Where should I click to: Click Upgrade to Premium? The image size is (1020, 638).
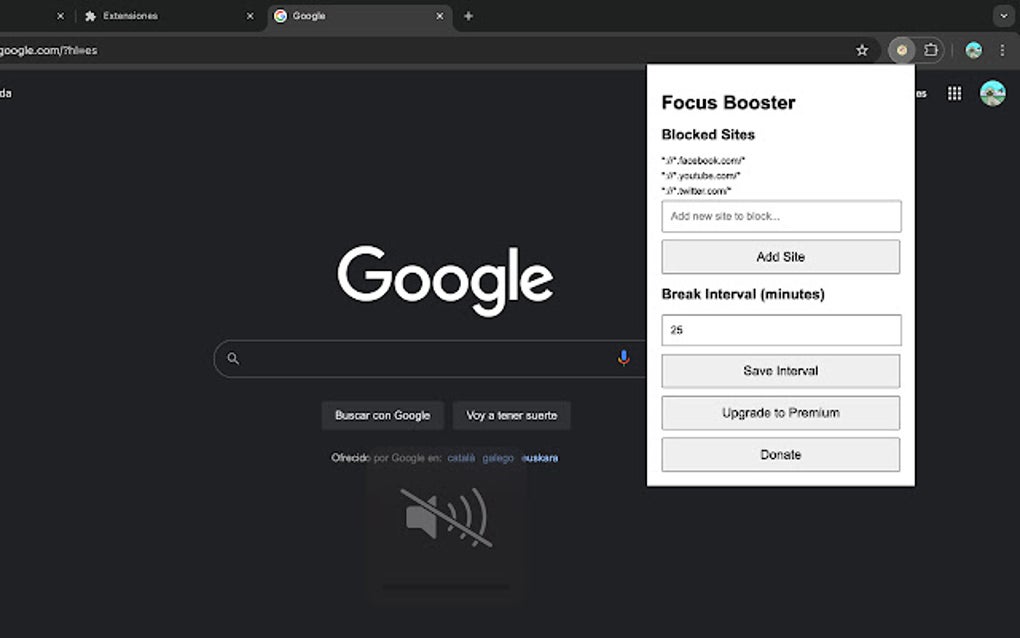(x=780, y=412)
